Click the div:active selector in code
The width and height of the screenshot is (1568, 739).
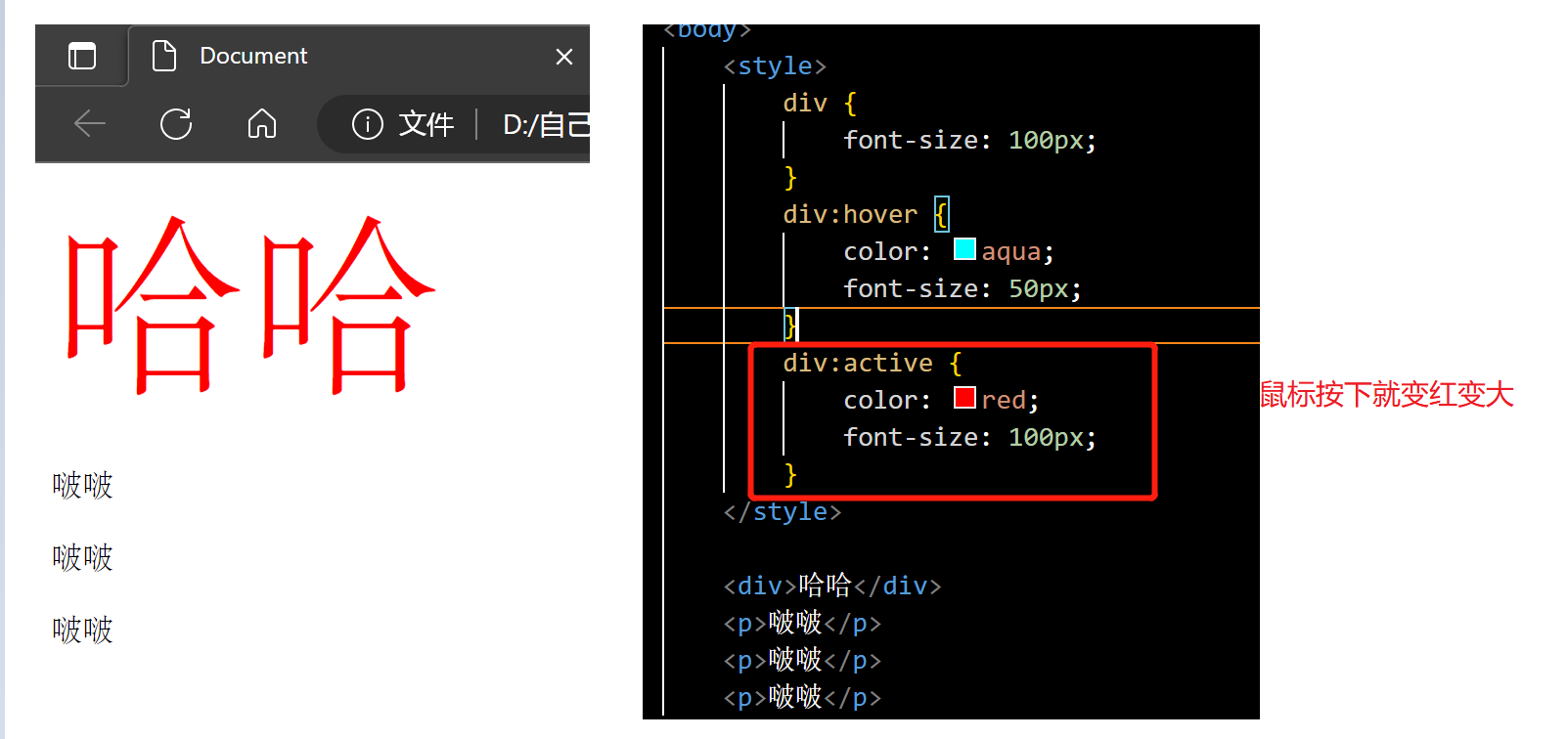[x=858, y=363]
